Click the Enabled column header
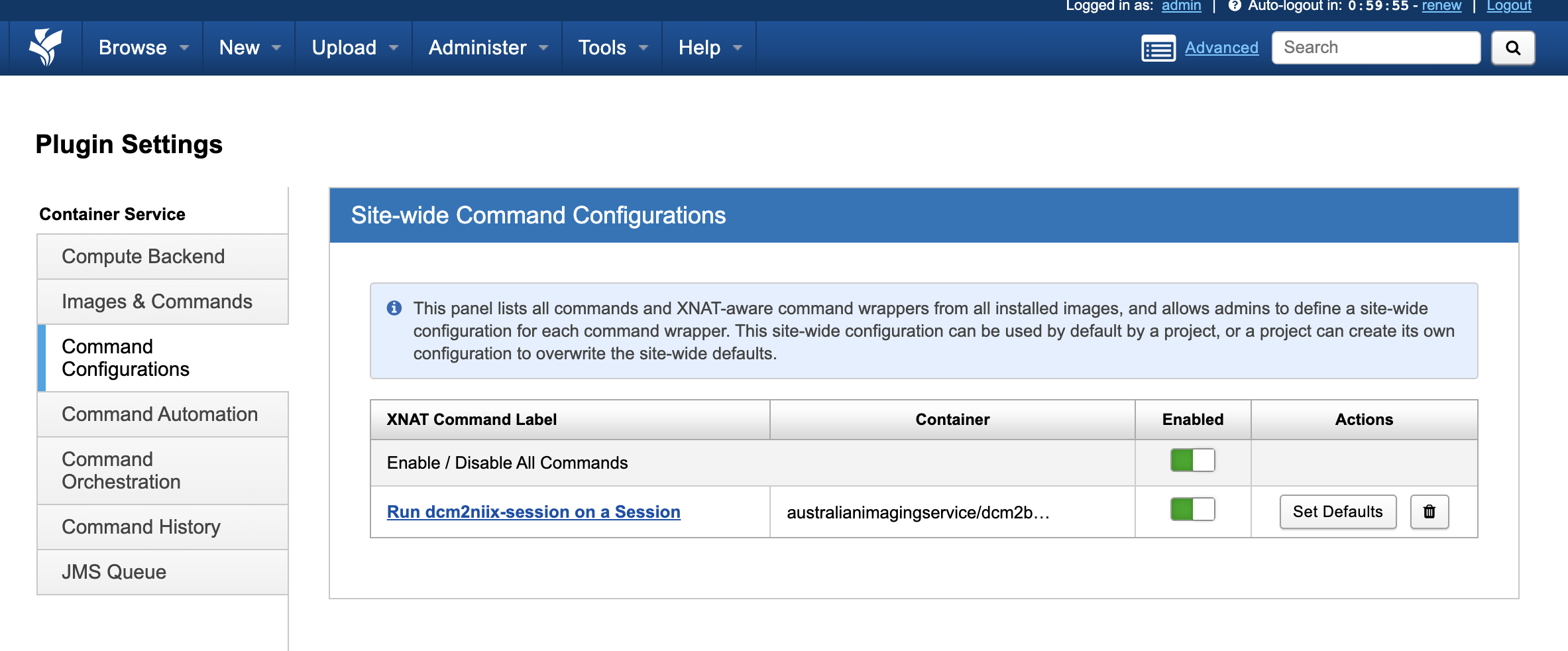 click(x=1193, y=420)
